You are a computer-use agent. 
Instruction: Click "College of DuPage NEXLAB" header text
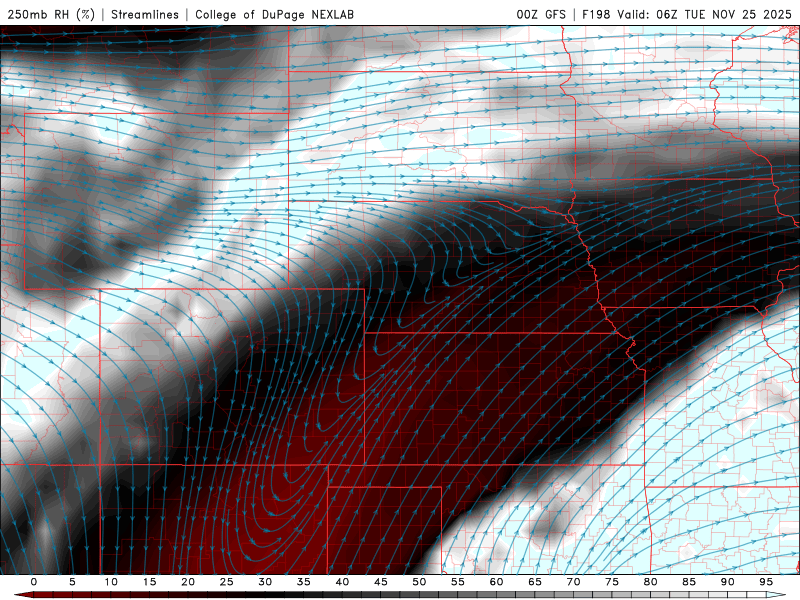point(274,14)
